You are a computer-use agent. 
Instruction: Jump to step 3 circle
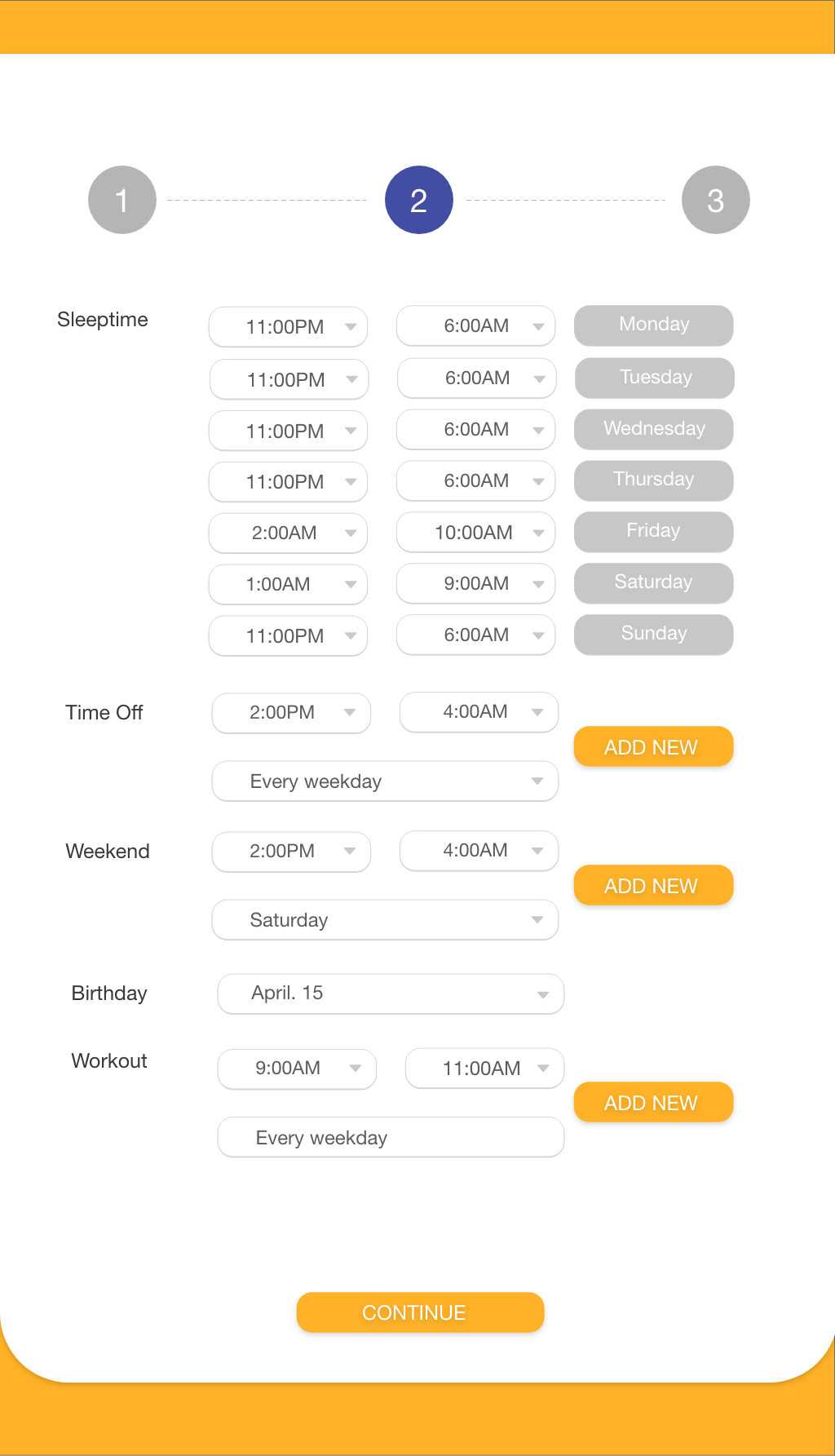click(x=715, y=200)
